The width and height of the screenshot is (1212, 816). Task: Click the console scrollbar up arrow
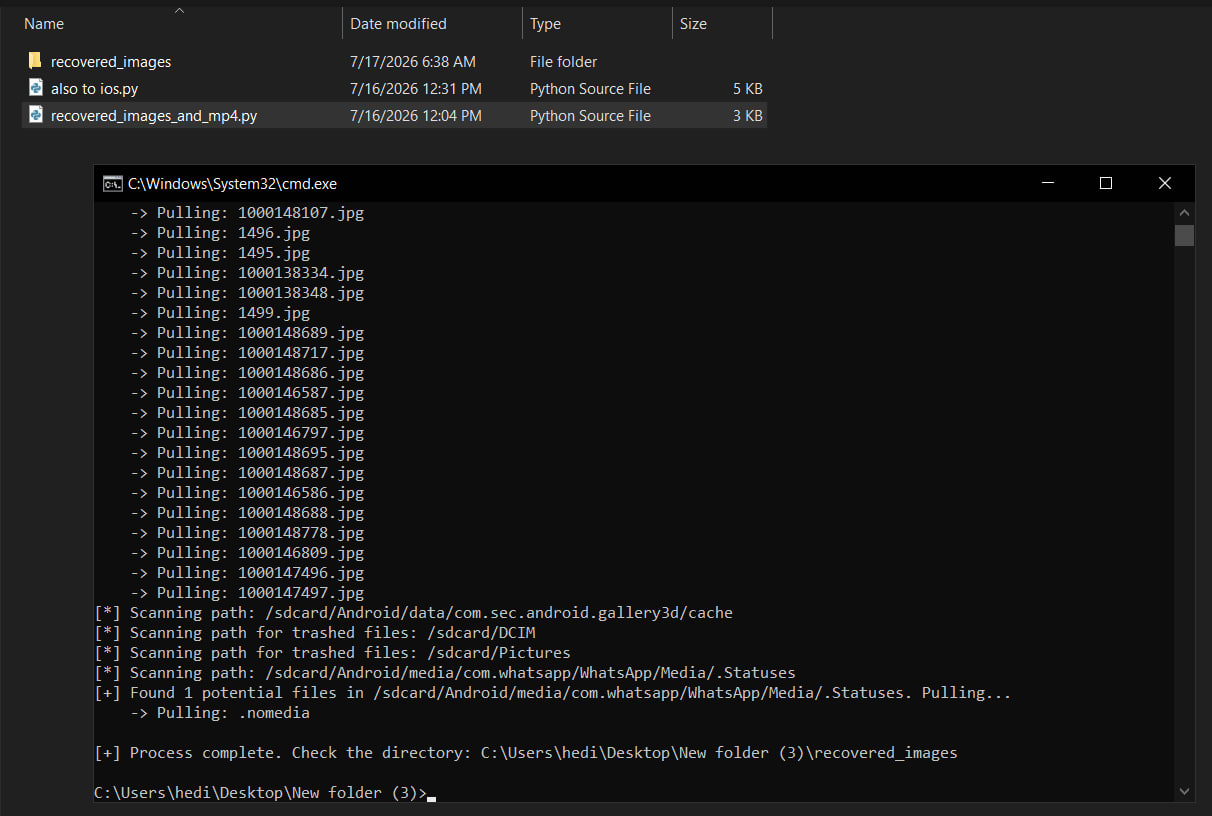point(1184,213)
